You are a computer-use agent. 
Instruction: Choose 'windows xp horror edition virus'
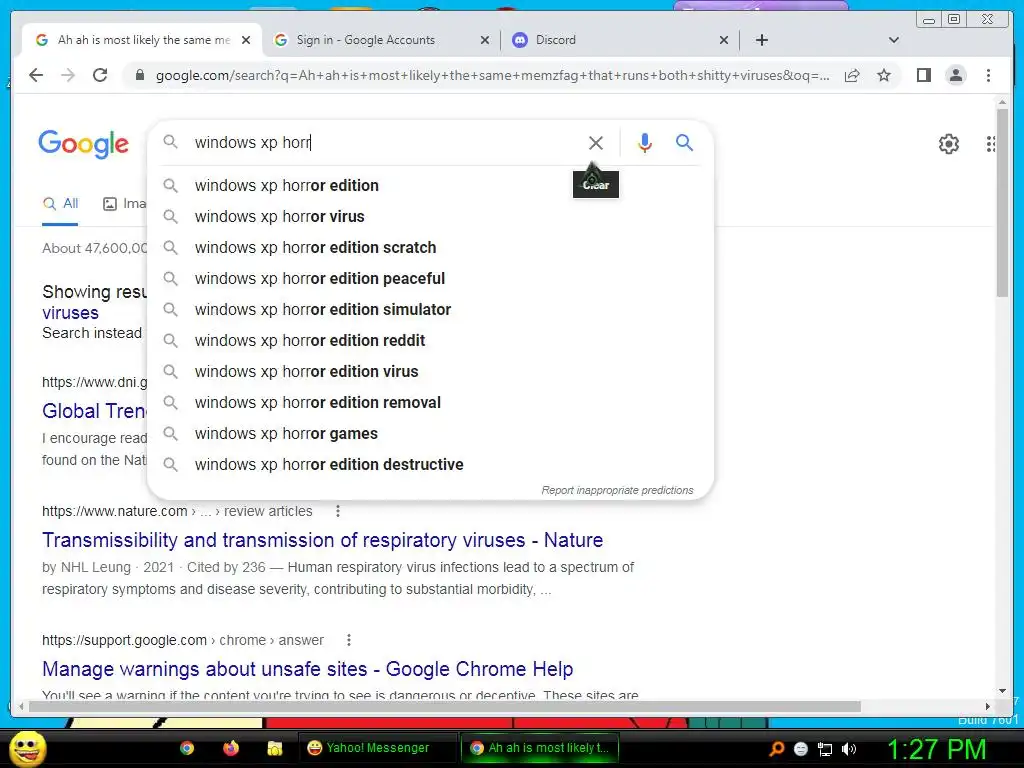(431, 372)
